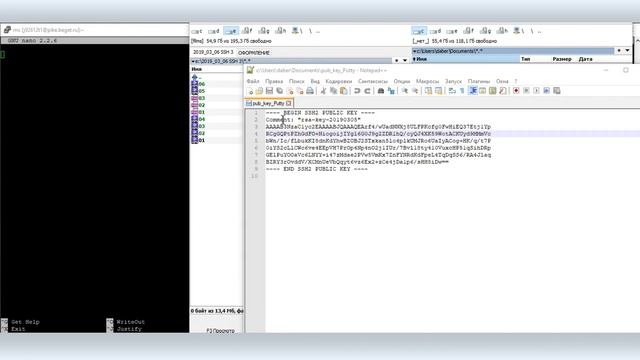
Task: Open the Запуск menu
Action: pos(453,81)
